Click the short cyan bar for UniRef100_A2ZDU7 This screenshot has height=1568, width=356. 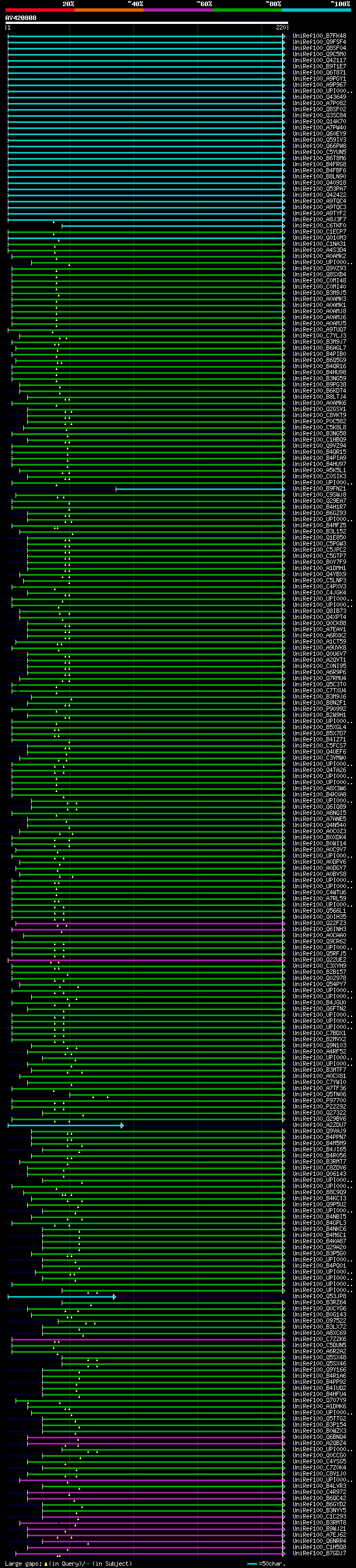point(66,1125)
